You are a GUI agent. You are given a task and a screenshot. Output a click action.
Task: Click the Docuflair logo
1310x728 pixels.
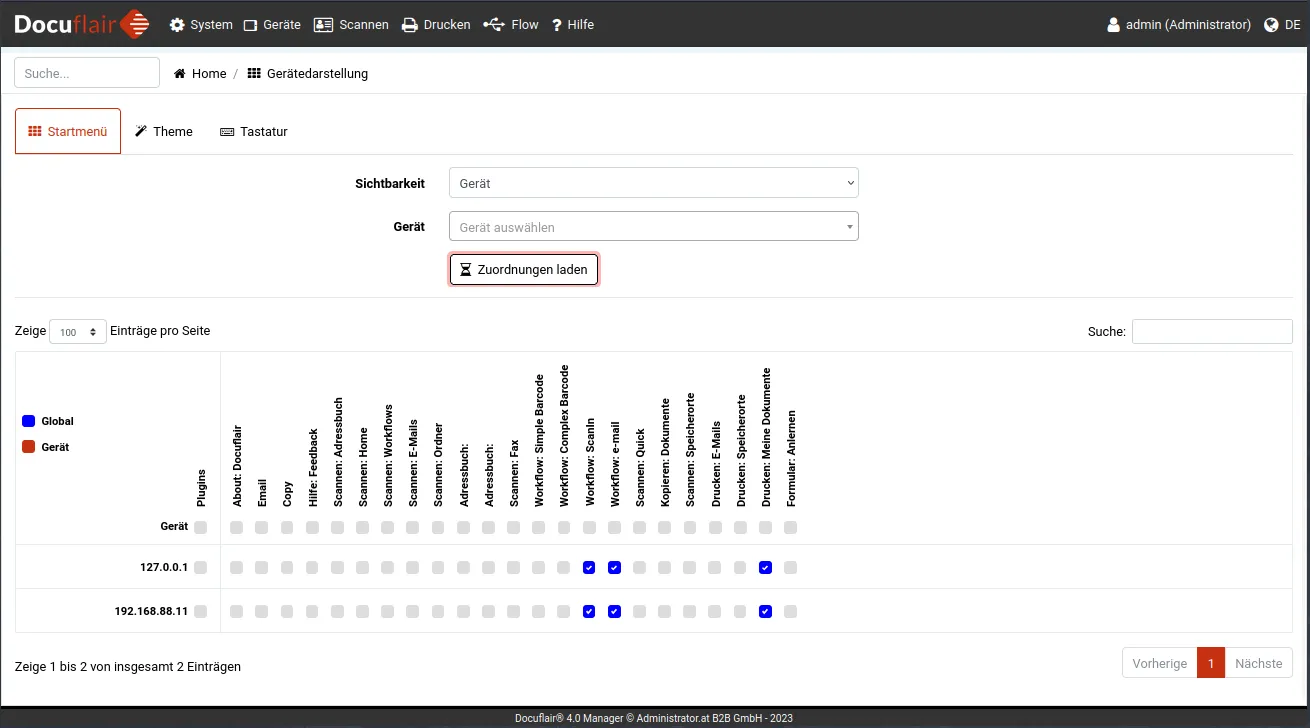(x=82, y=24)
